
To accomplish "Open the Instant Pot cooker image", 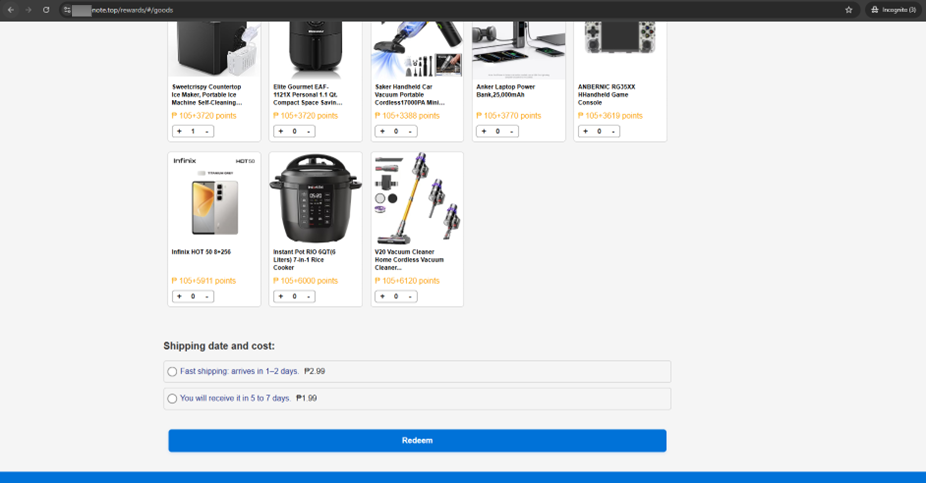I will pos(315,200).
